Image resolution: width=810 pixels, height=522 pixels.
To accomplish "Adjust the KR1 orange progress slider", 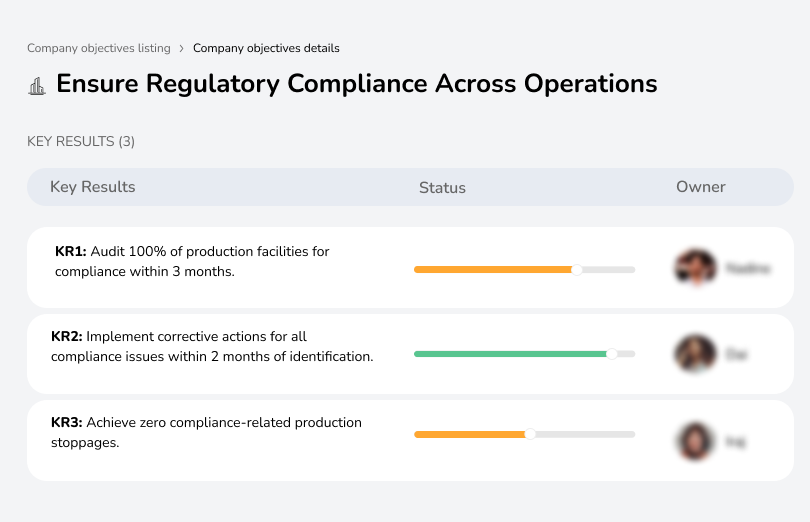I will (x=577, y=270).
